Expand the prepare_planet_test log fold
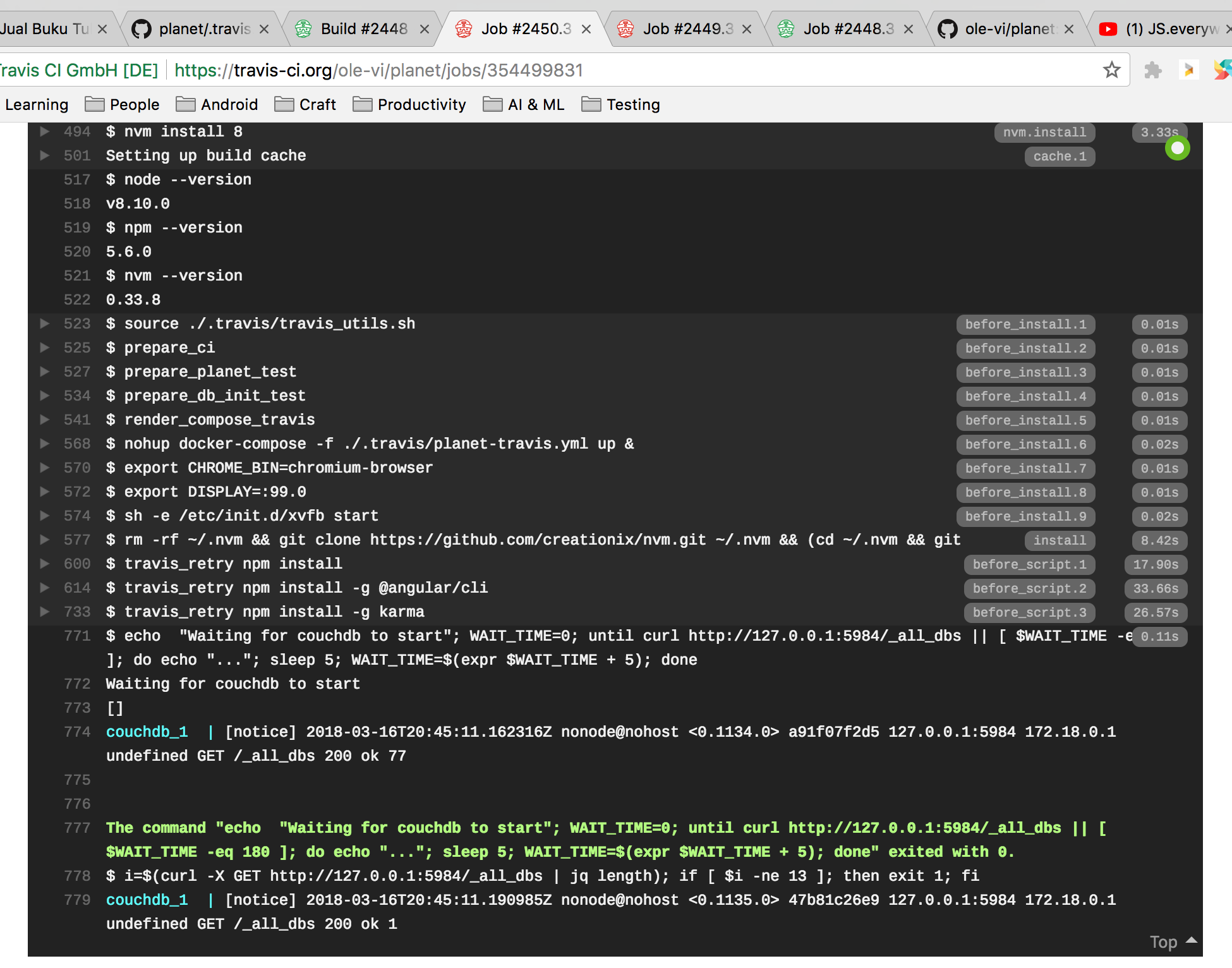 pos(45,372)
